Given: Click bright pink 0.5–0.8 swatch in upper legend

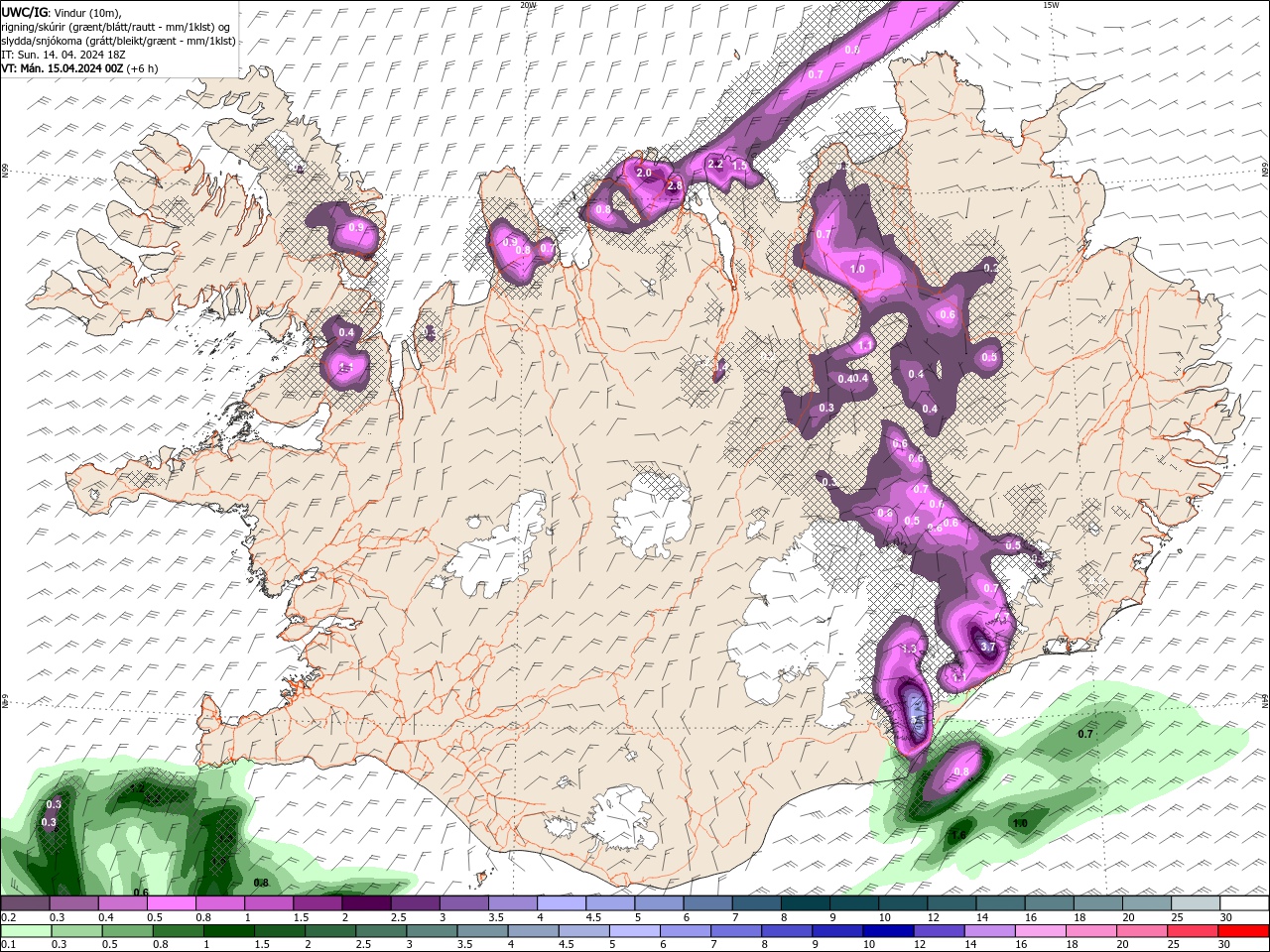Looking at the screenshot, I should (171, 903).
